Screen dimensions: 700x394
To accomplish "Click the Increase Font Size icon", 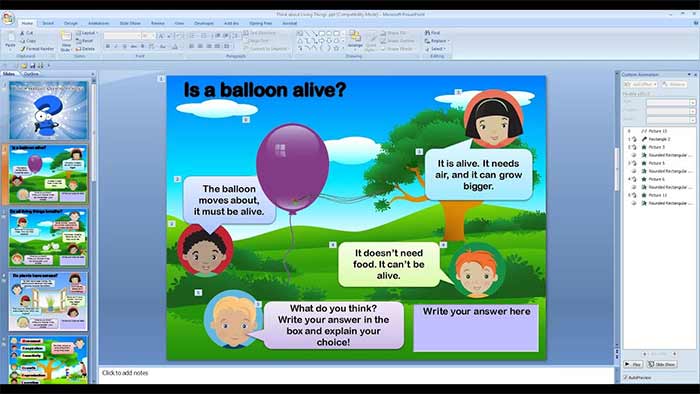I will tap(161, 36).
